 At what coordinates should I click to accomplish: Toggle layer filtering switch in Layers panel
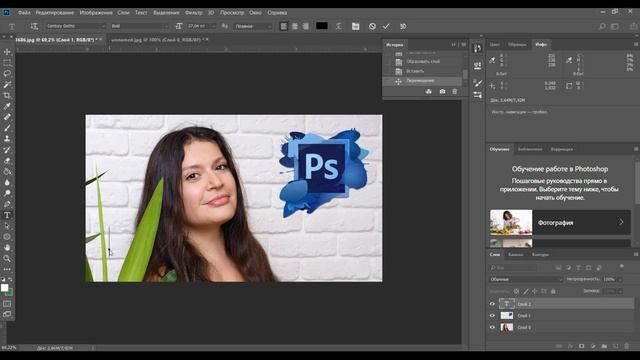click(x=622, y=267)
